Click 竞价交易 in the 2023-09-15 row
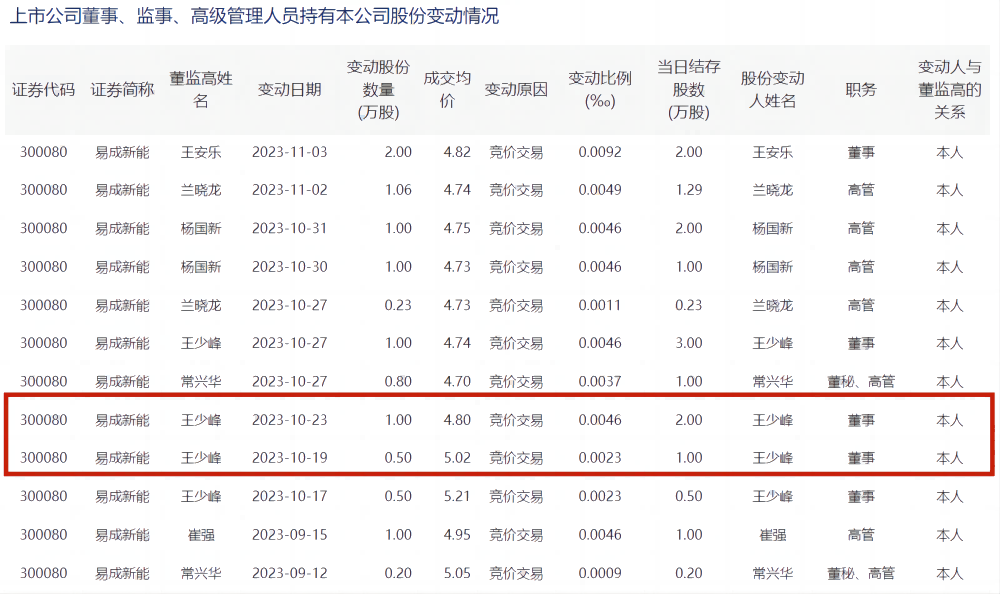Screen dimensions: 1000x594 [516, 535]
